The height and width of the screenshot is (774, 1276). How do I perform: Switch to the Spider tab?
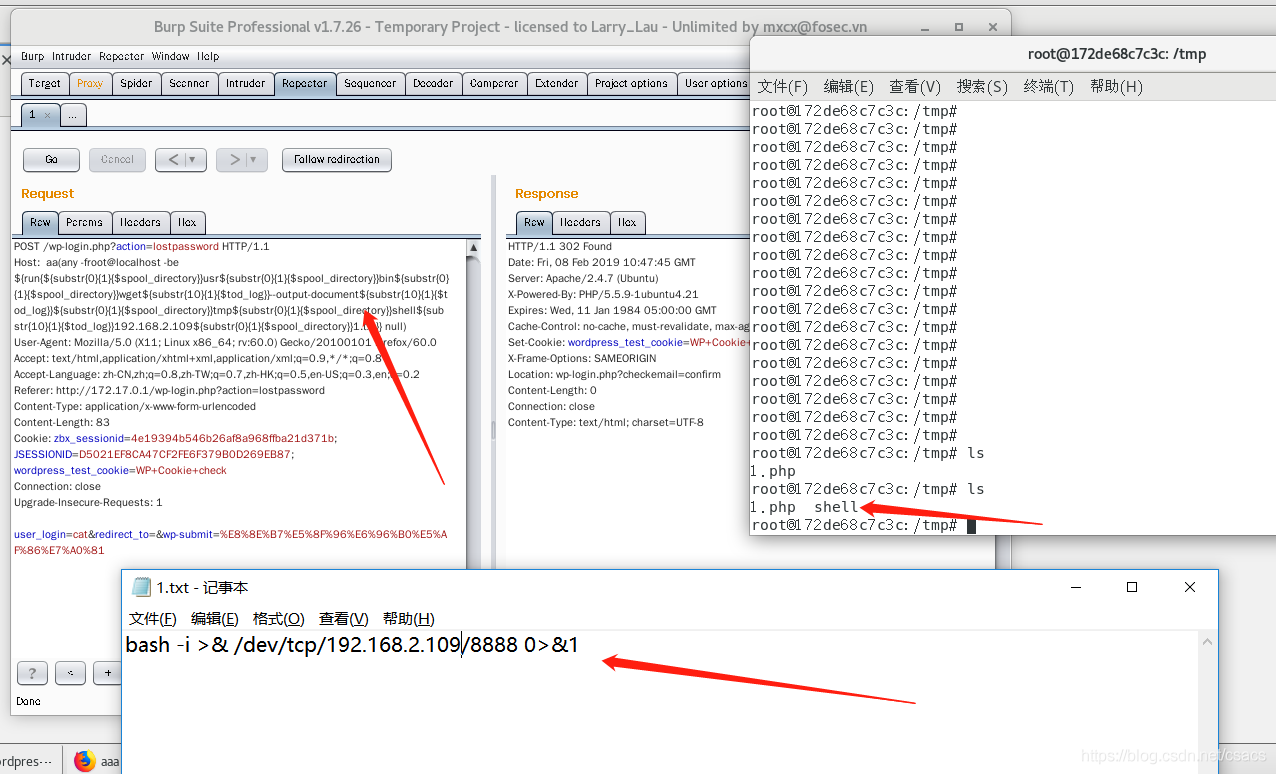pos(136,84)
